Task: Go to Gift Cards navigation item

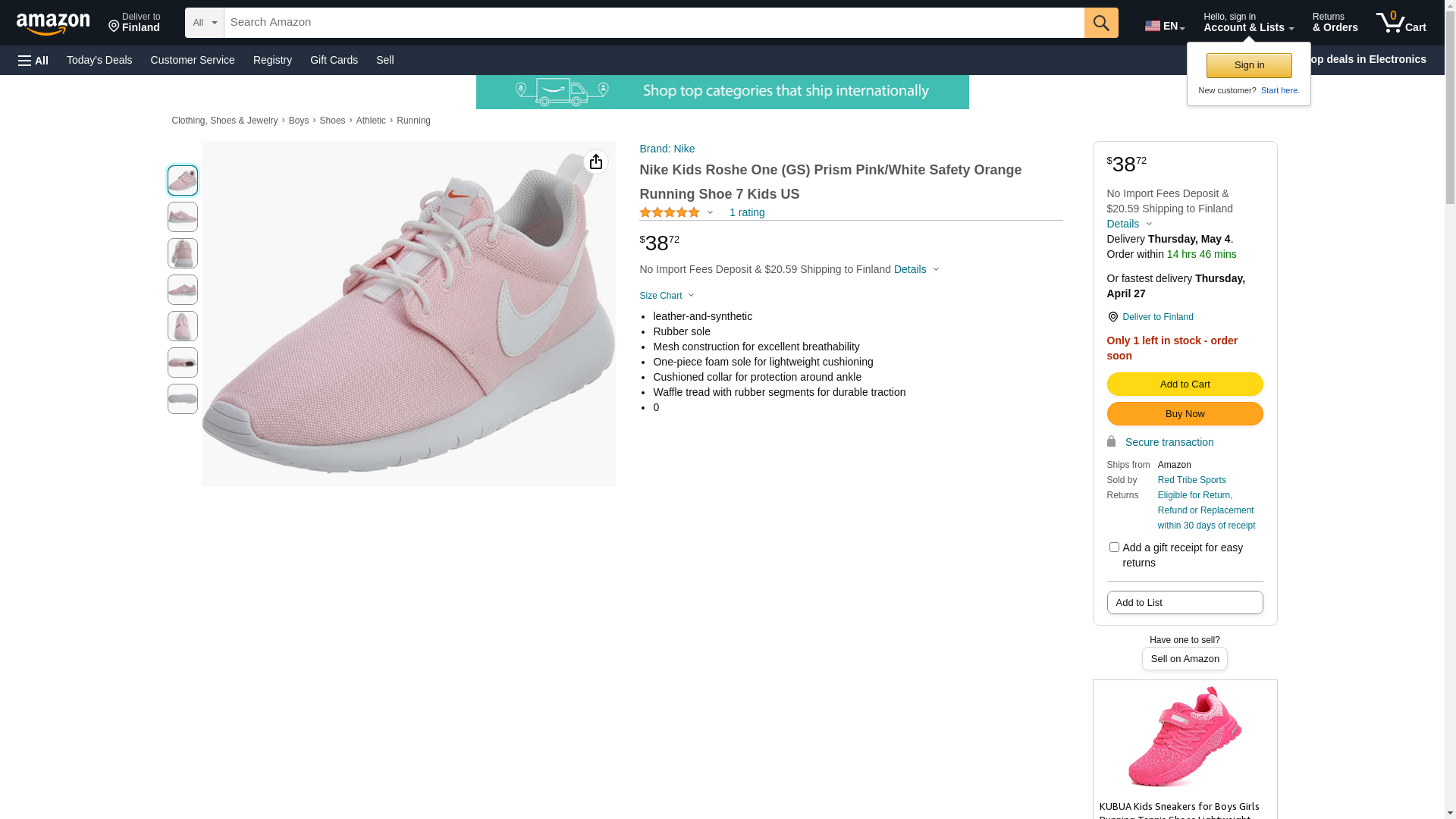Action: (334, 60)
